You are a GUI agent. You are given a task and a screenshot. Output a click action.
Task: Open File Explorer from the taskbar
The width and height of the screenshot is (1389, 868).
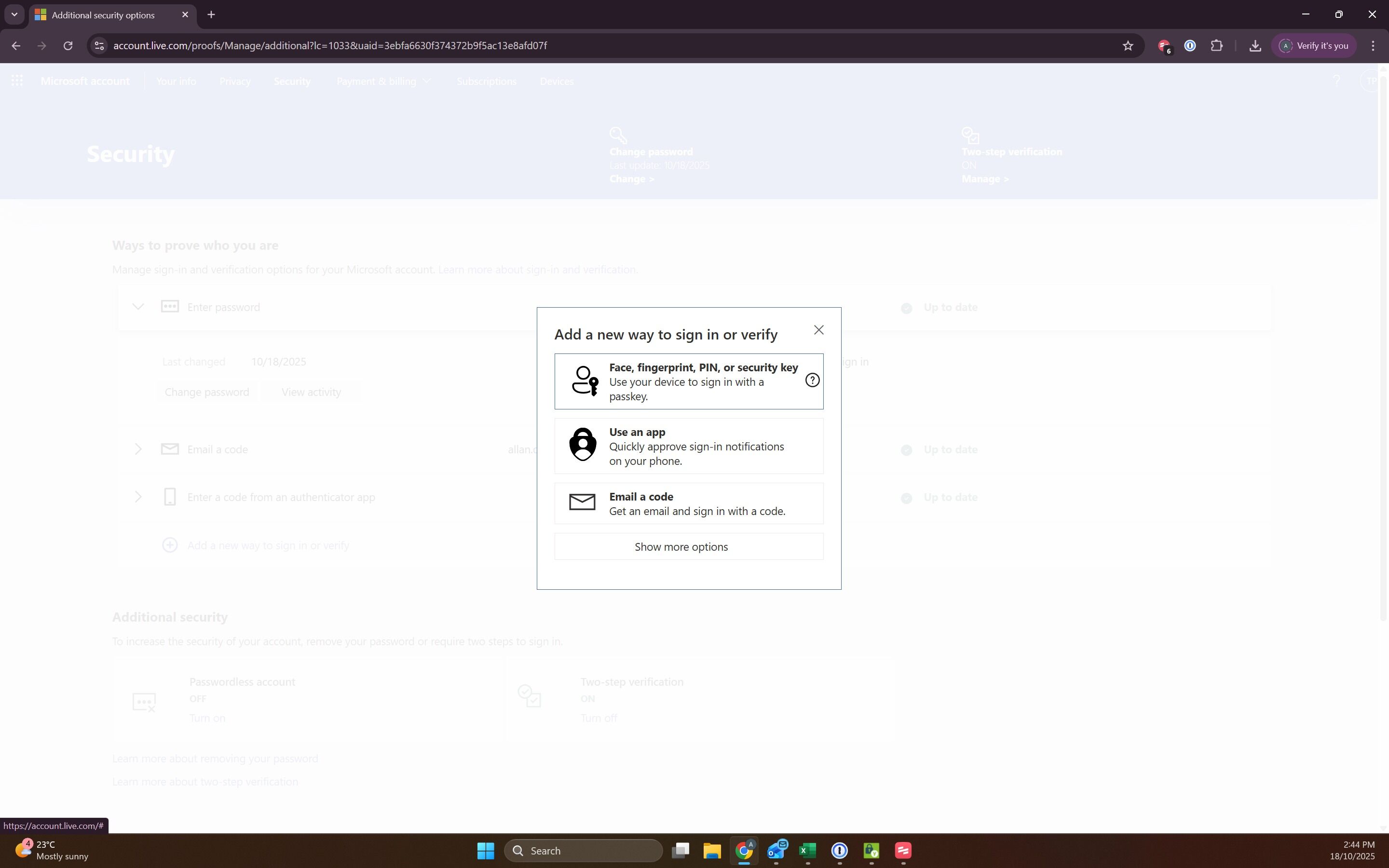712,850
